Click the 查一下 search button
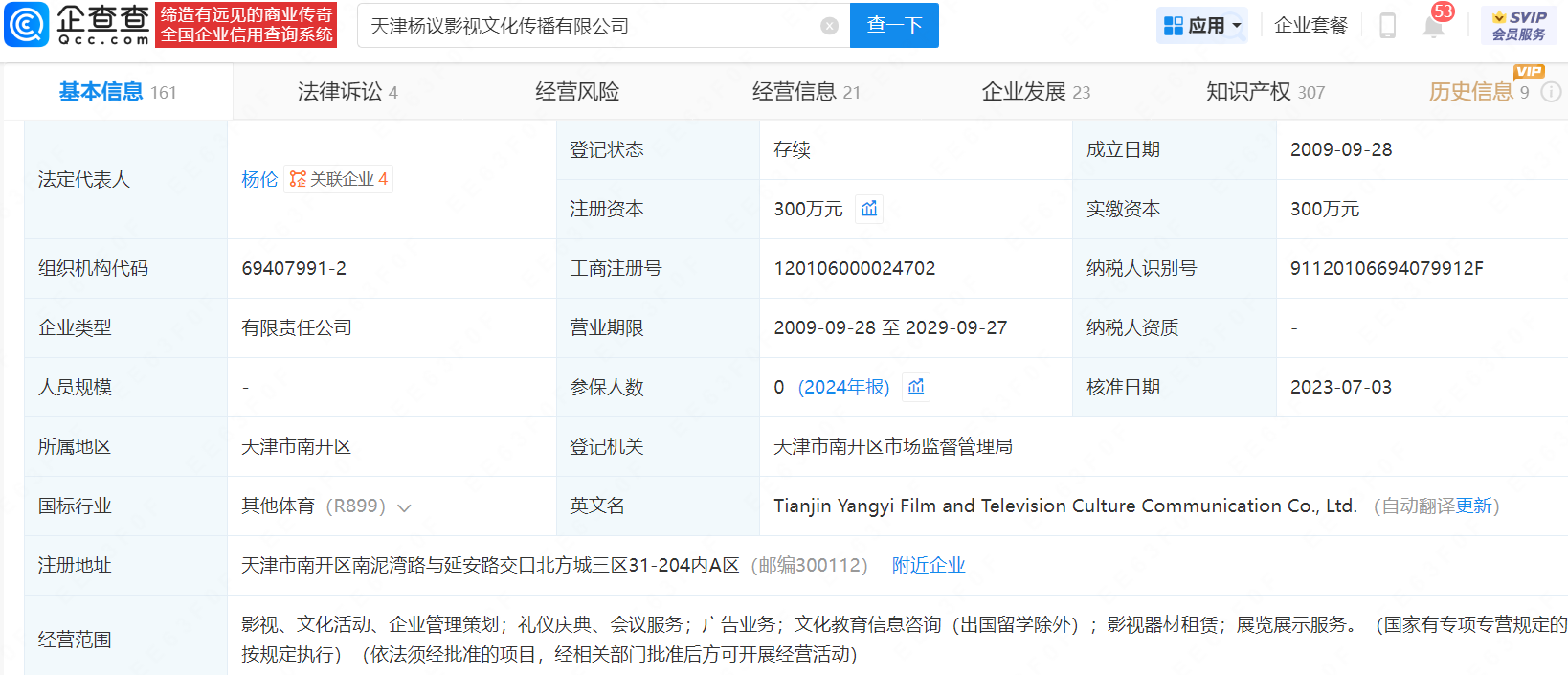Image resolution: width=1568 pixels, height=675 pixels. (x=894, y=25)
